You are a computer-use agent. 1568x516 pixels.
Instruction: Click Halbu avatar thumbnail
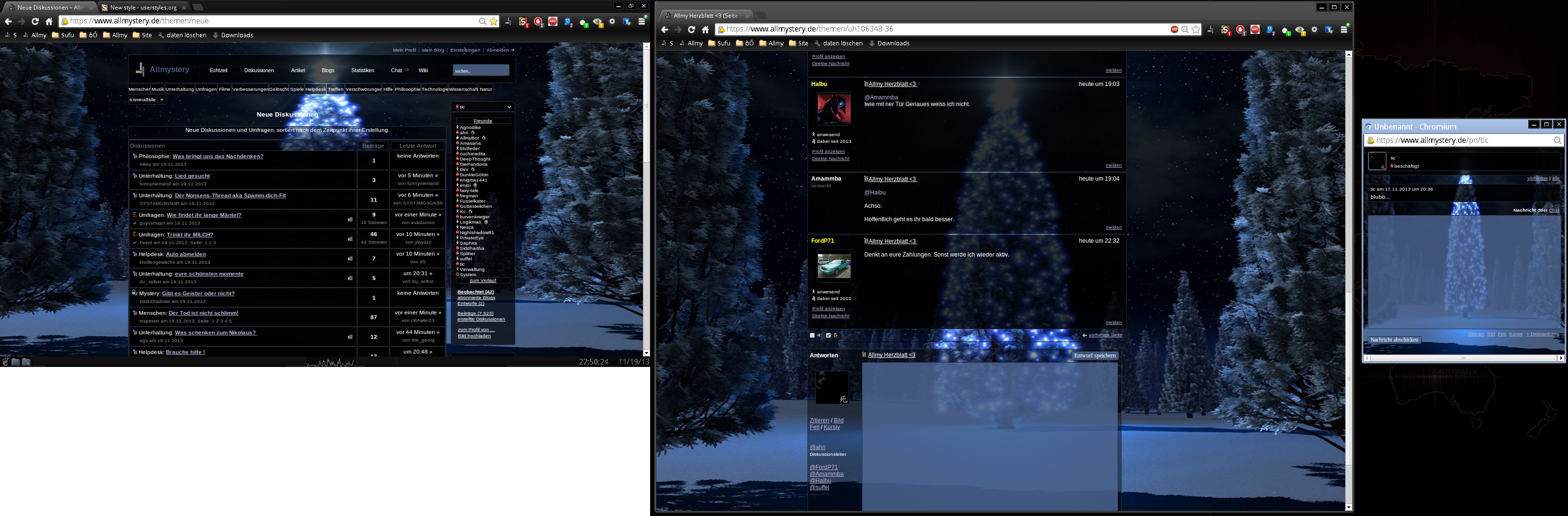click(834, 109)
